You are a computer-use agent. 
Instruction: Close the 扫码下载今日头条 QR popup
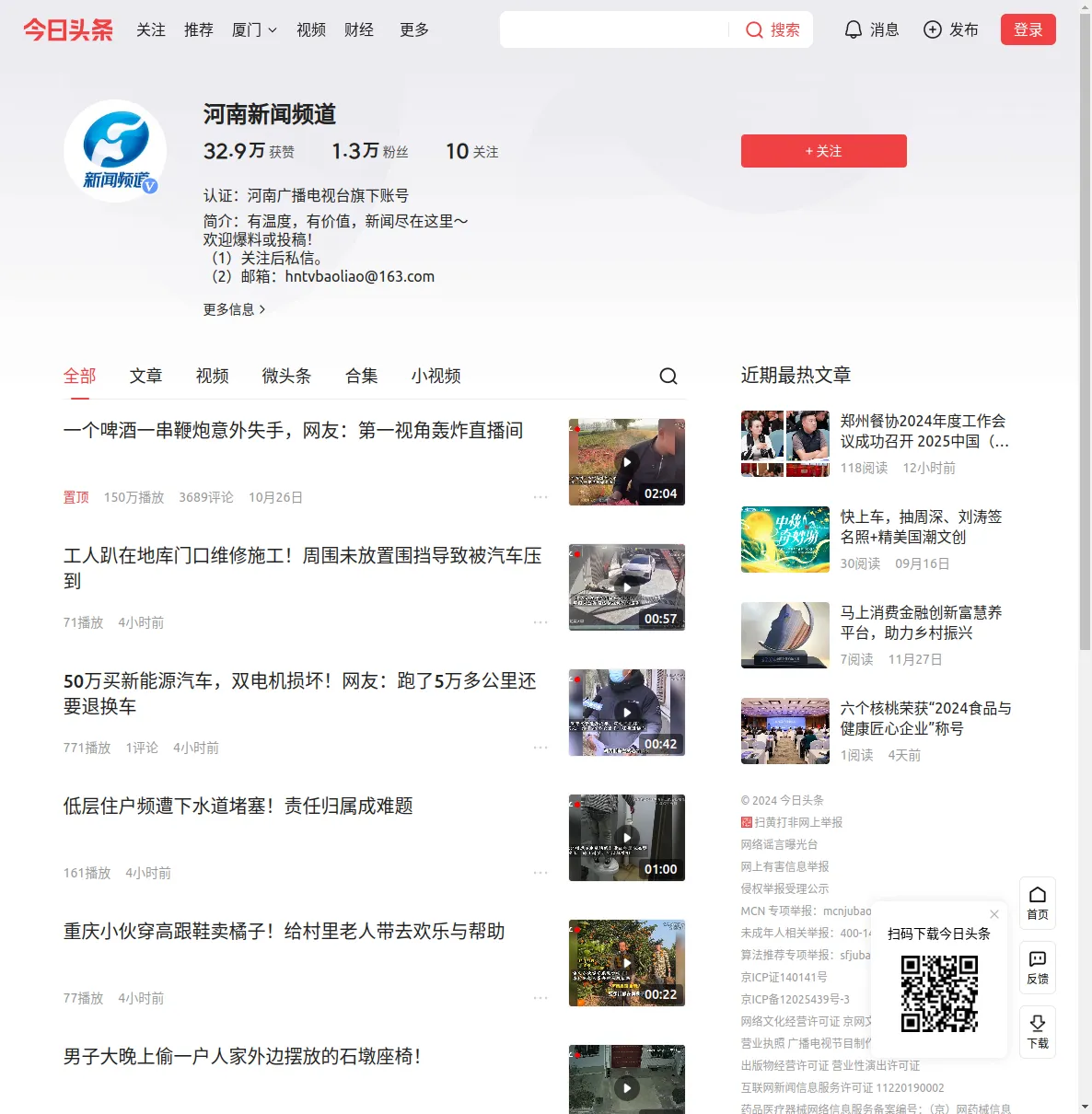(x=994, y=914)
